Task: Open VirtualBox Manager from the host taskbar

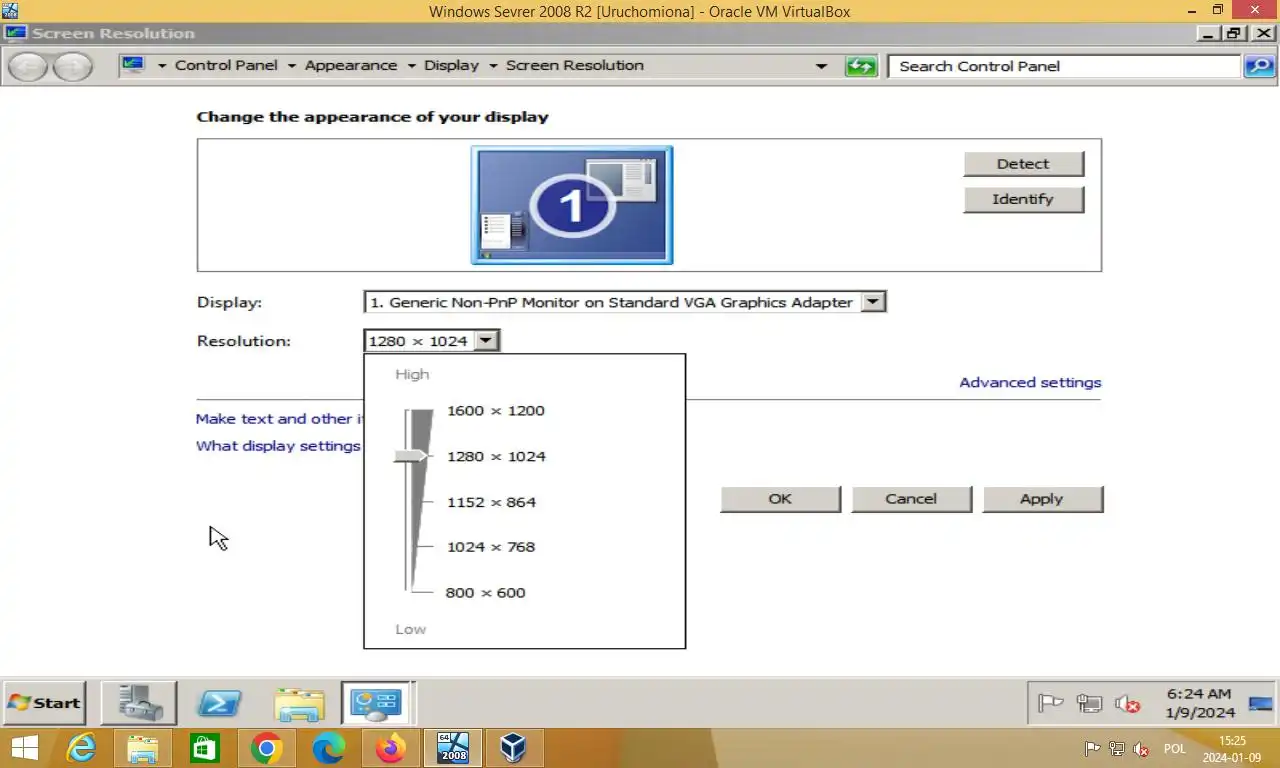Action: (514, 748)
